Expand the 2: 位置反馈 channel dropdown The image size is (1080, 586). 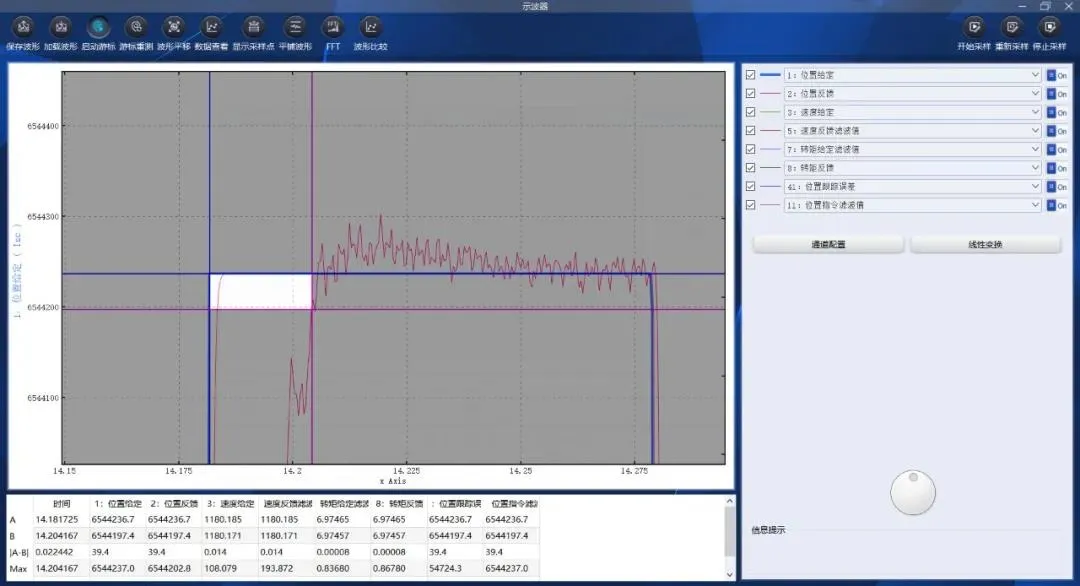[x=1035, y=94]
